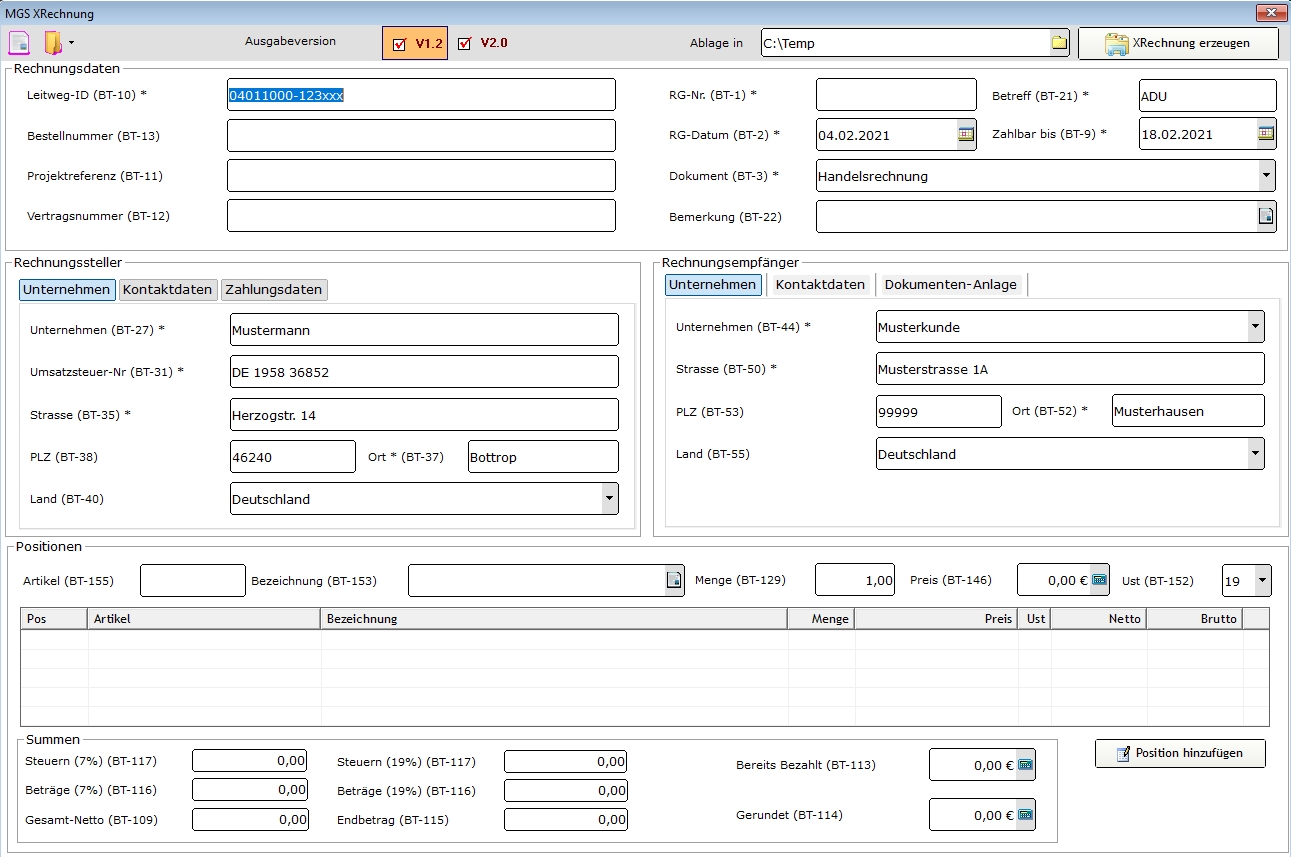Open the Rechnungsempfänger Unternehmen dropdown
Viewport: 1291px width, 857px height.
click(1255, 326)
